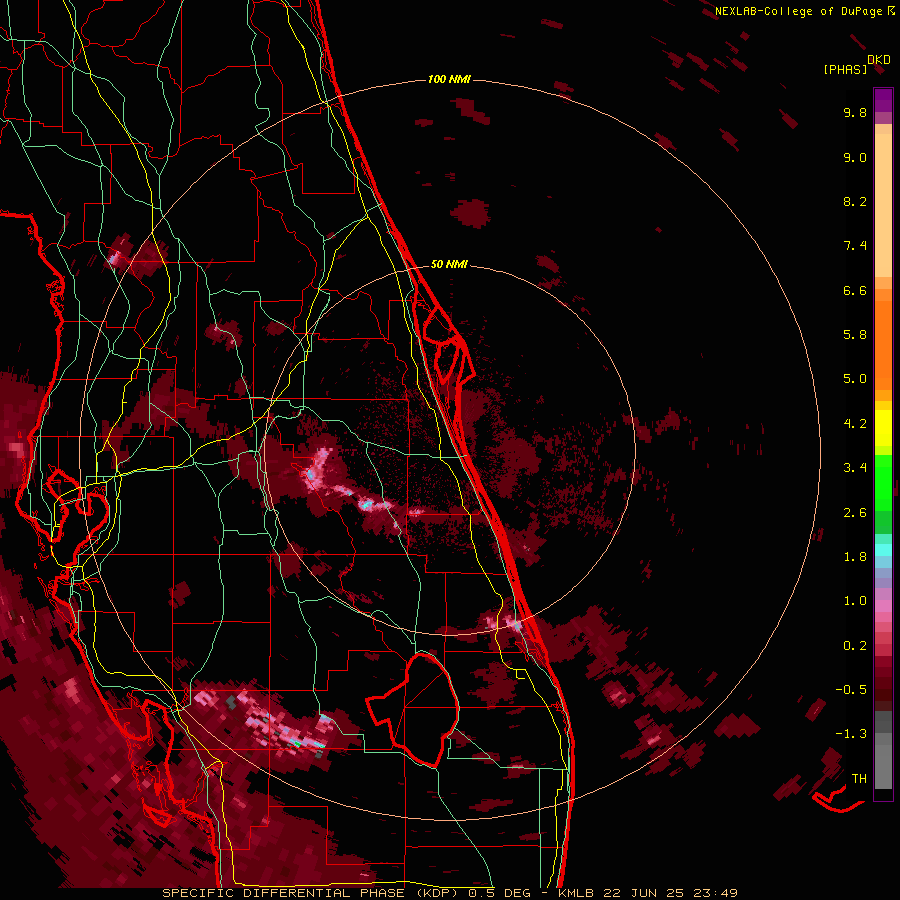Click the SPECIFIC DIFFERENTIAL PHASE caption text
Image resolution: width=900 pixels, height=900 pixels.
coord(284,893)
